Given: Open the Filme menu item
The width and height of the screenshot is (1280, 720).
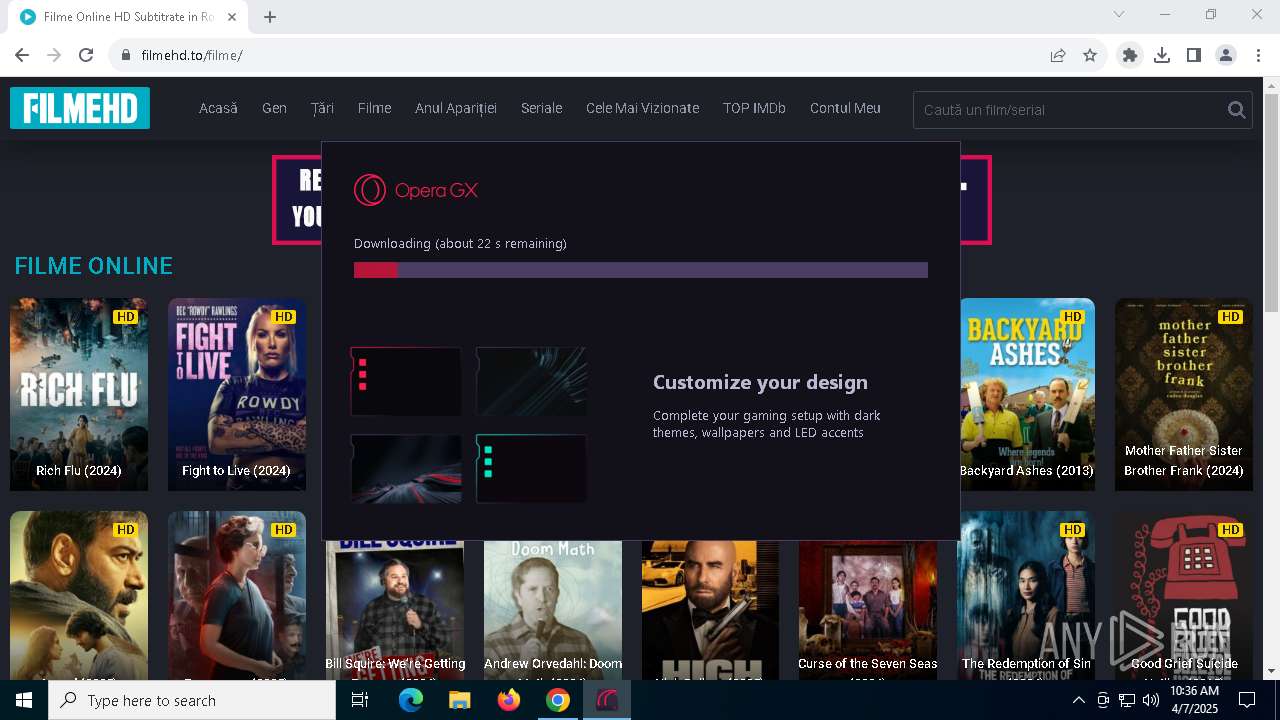Looking at the screenshot, I should pyautogui.click(x=374, y=108).
